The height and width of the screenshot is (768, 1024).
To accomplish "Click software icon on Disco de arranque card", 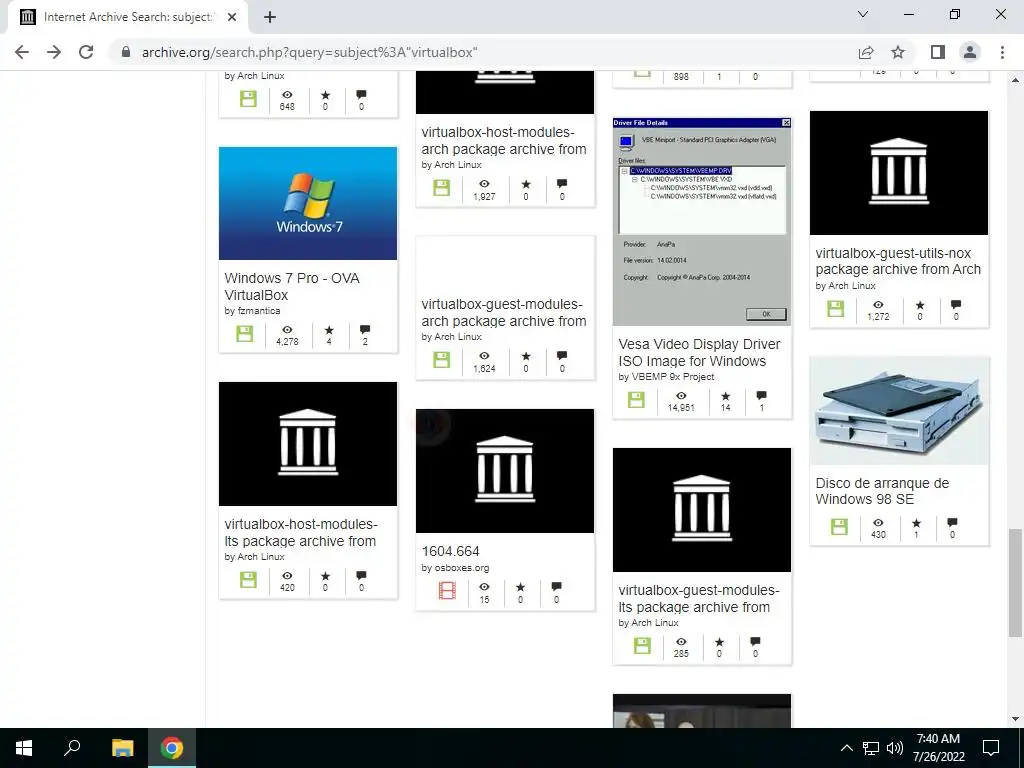I will tap(839, 526).
